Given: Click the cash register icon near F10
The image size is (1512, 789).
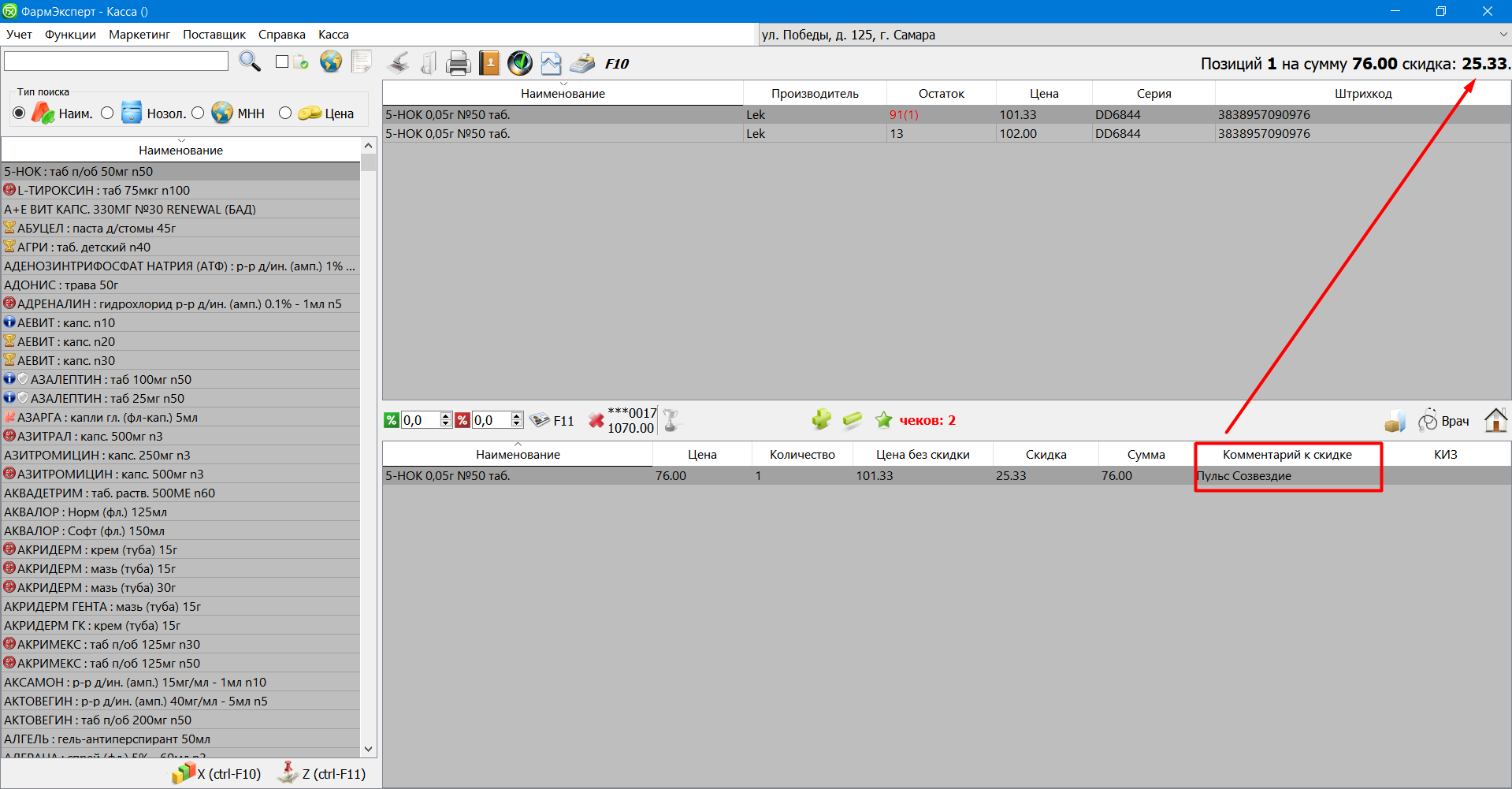Looking at the screenshot, I should [583, 63].
